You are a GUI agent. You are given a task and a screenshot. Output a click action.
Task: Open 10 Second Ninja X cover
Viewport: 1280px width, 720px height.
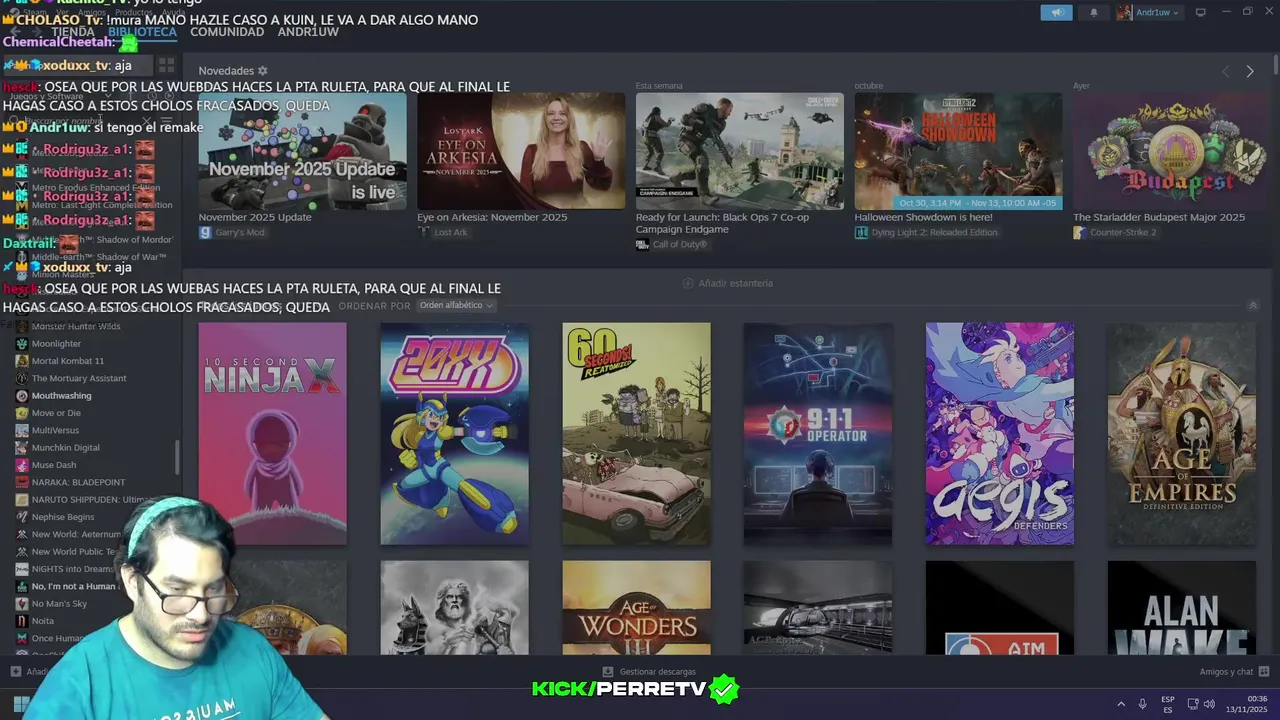[272, 433]
